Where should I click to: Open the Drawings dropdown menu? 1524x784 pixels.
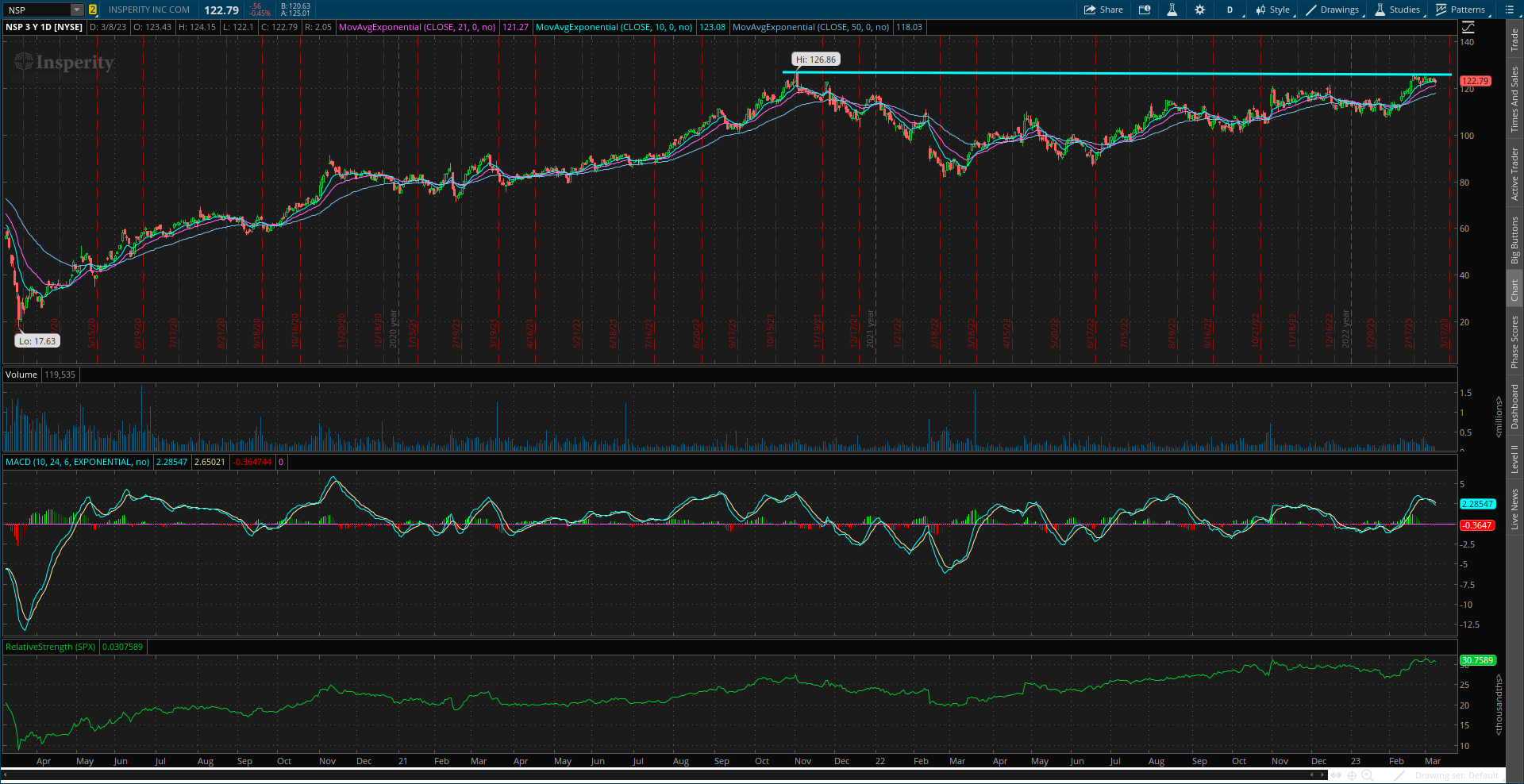(1333, 10)
